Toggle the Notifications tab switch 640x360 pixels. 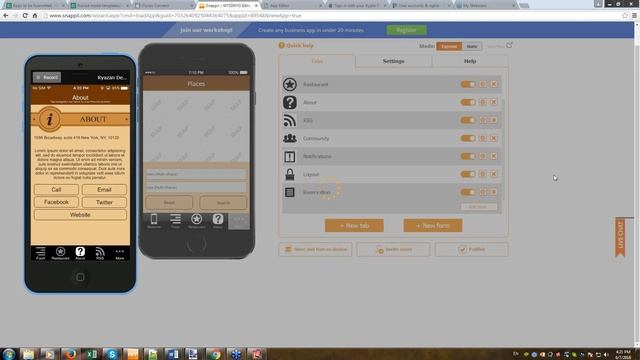click(x=468, y=156)
